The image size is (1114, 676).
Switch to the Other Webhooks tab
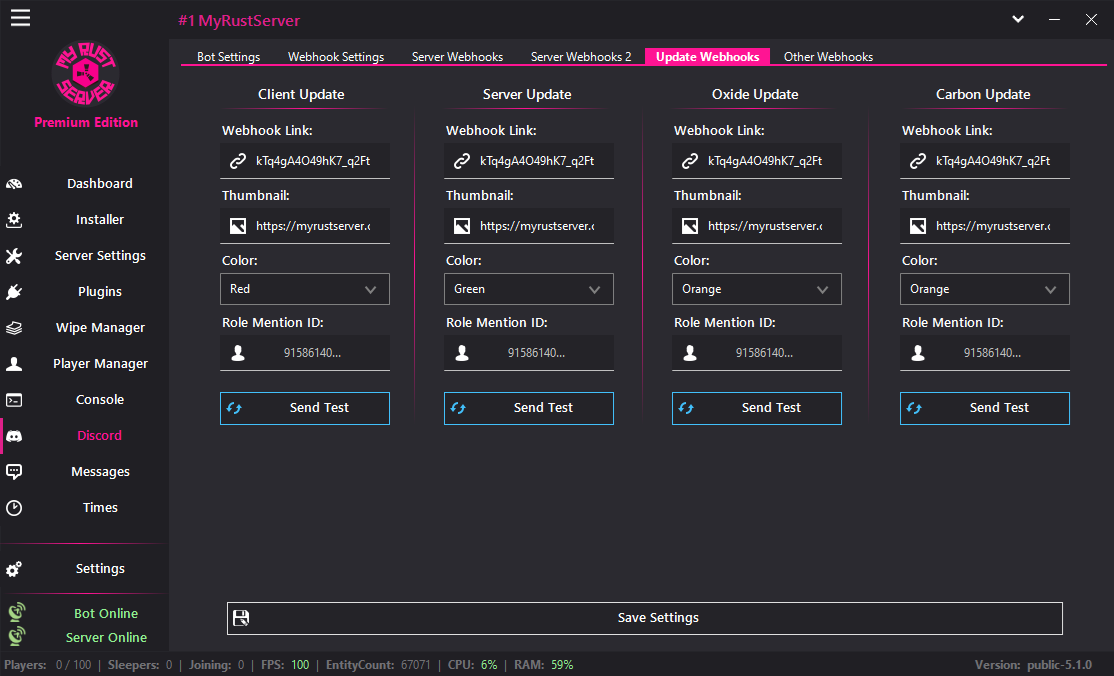828,57
